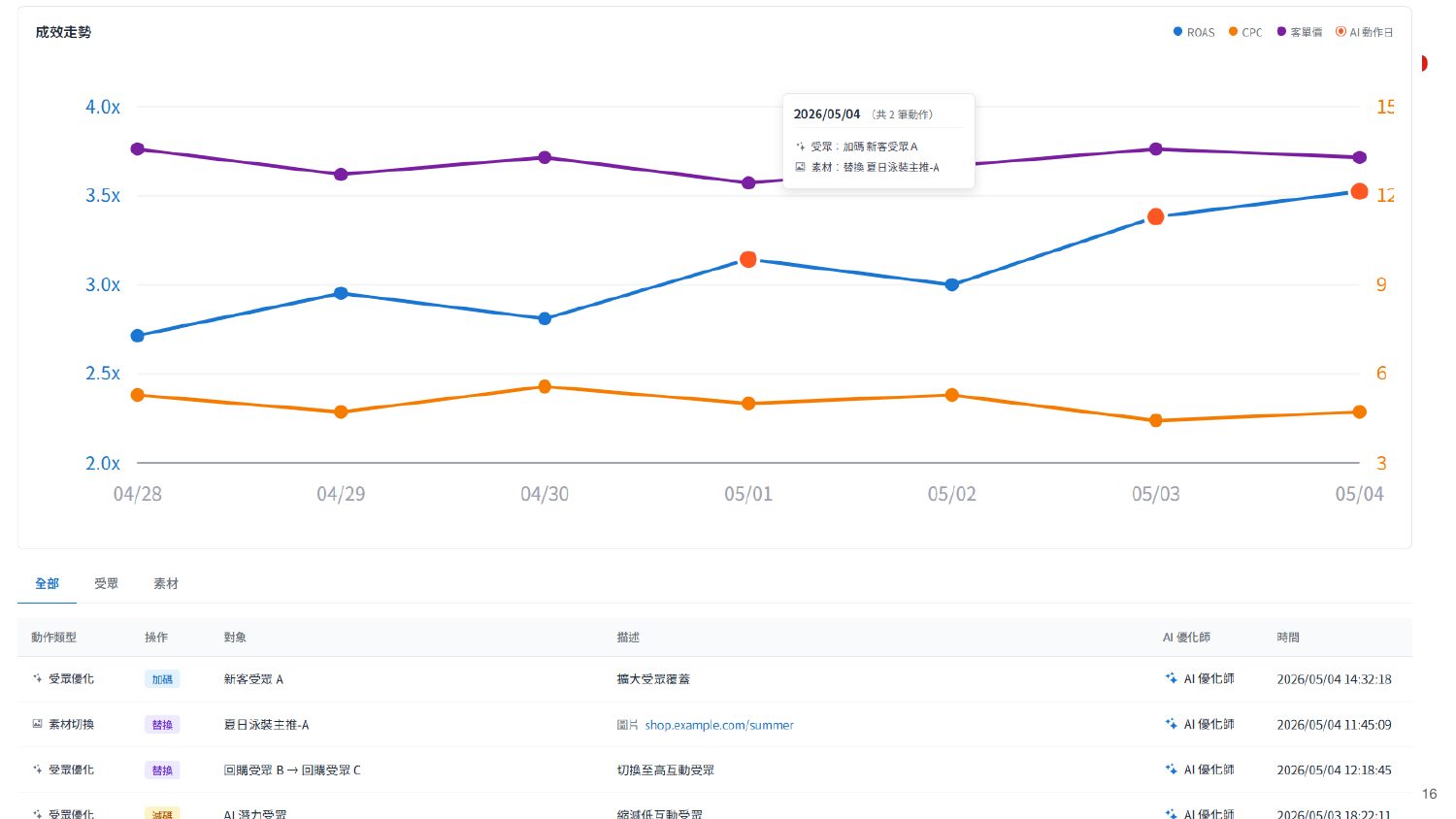
Task: Click the 切換至高互動受眾 description
Action: coord(665,770)
